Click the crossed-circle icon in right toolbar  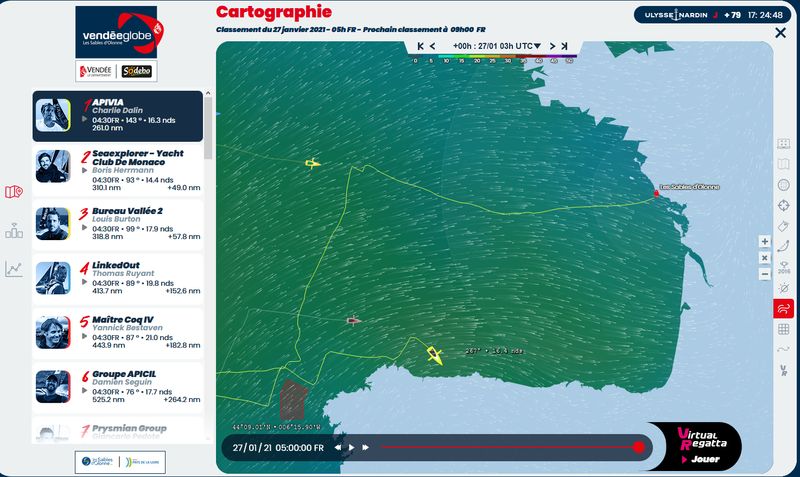click(x=784, y=288)
